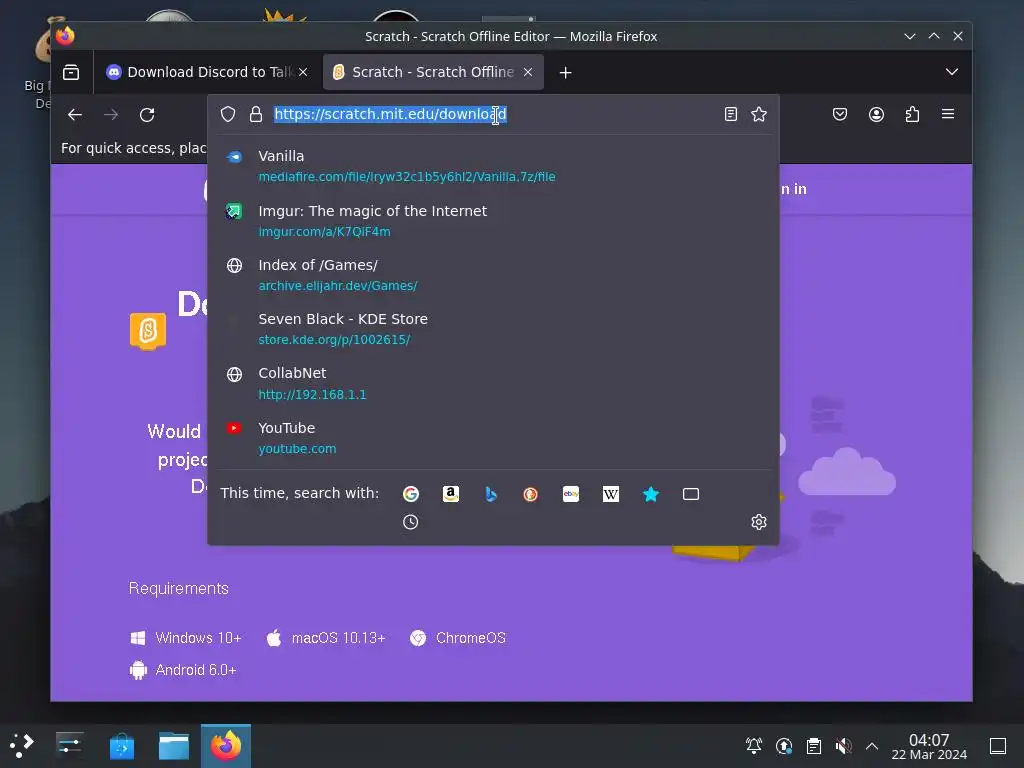Open search settings gear in dropdown
Image resolution: width=1024 pixels, height=768 pixels.
759,522
